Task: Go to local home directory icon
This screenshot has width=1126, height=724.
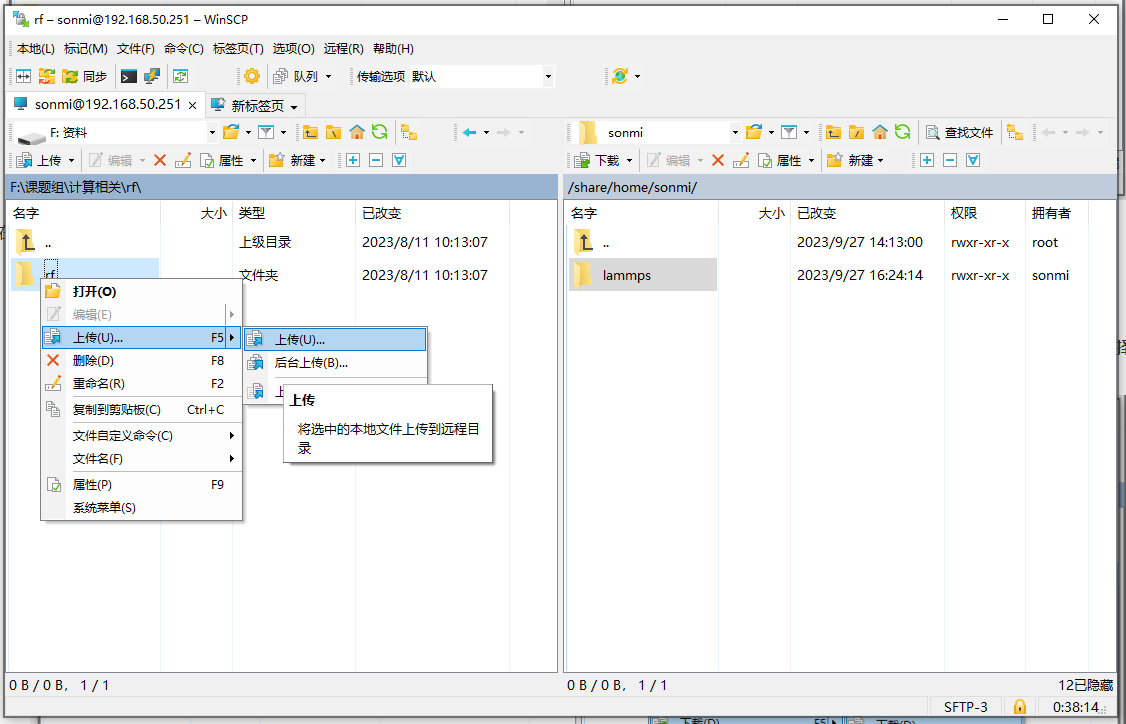Action: coord(357,132)
